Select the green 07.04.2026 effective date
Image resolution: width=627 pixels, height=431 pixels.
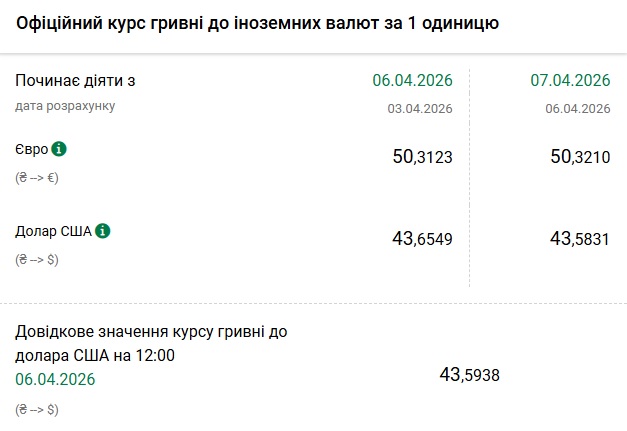click(x=568, y=81)
